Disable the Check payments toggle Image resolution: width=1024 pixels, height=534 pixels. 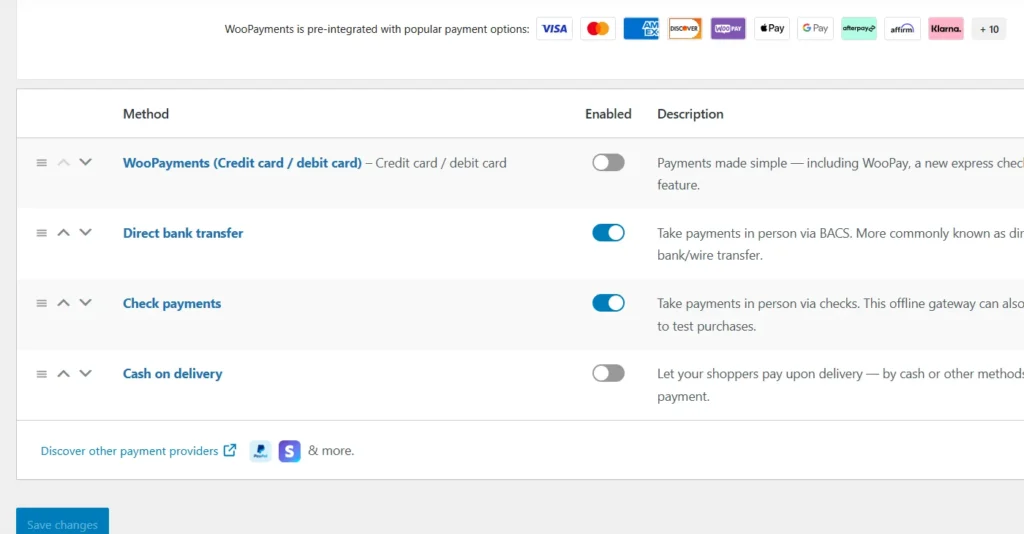608,304
